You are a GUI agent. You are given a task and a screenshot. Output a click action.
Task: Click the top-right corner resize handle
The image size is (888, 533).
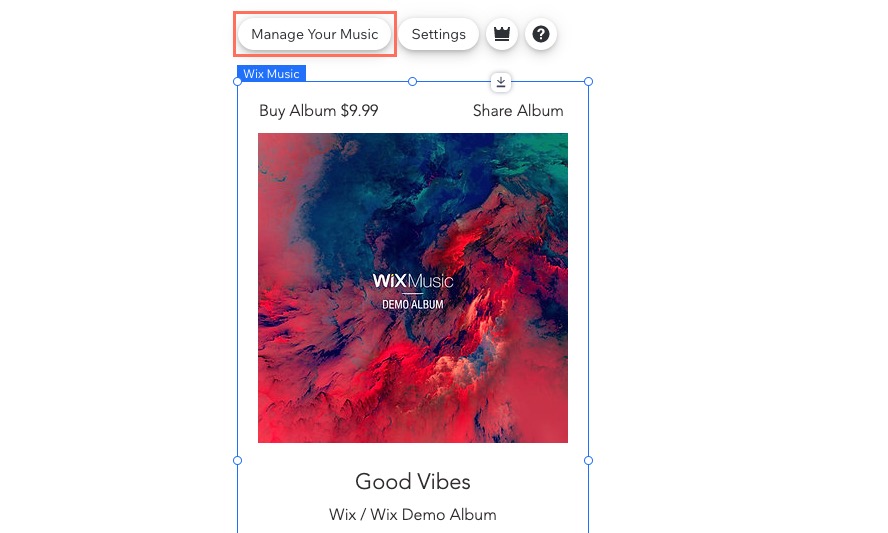[x=588, y=82]
